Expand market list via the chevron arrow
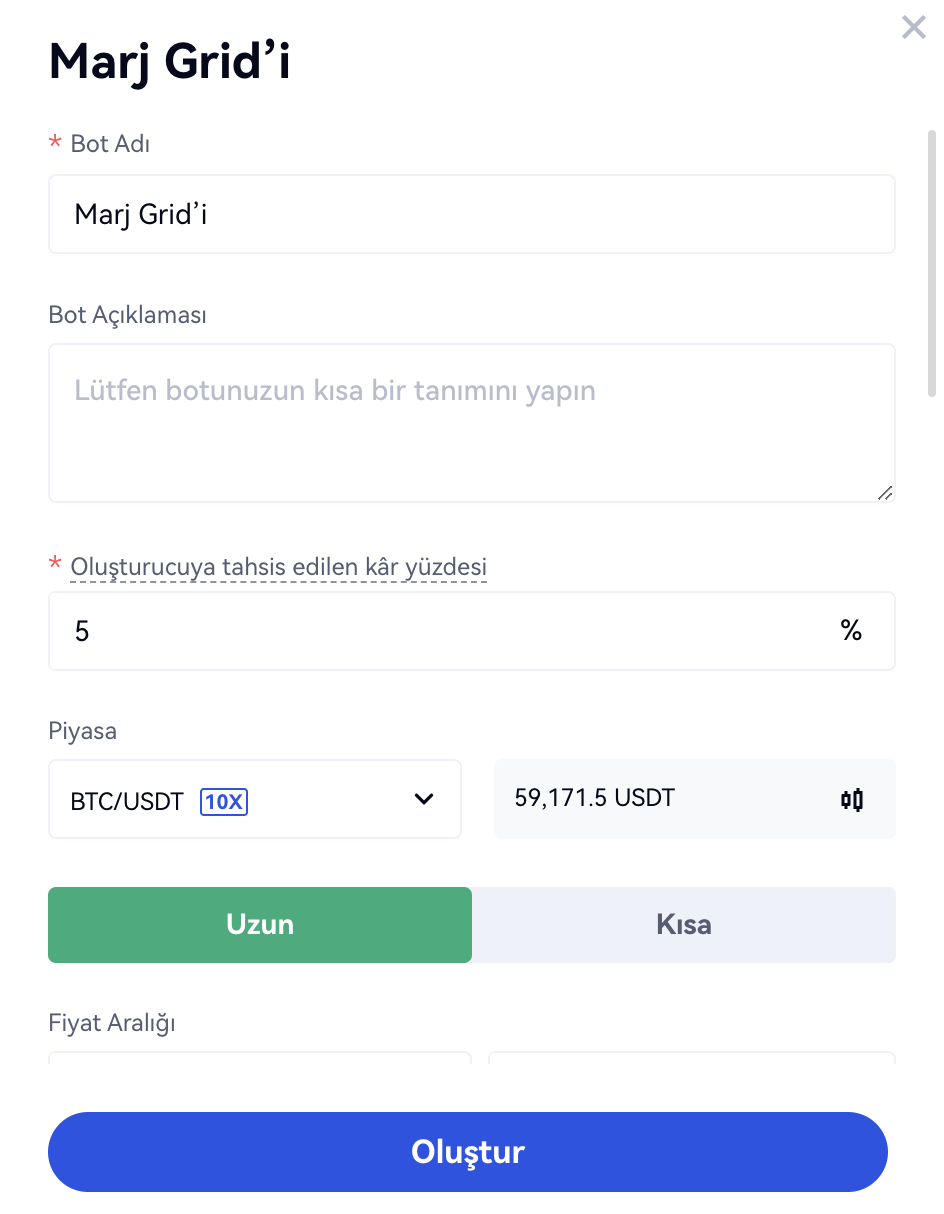Viewport: 944px width, 1214px height. (x=424, y=799)
